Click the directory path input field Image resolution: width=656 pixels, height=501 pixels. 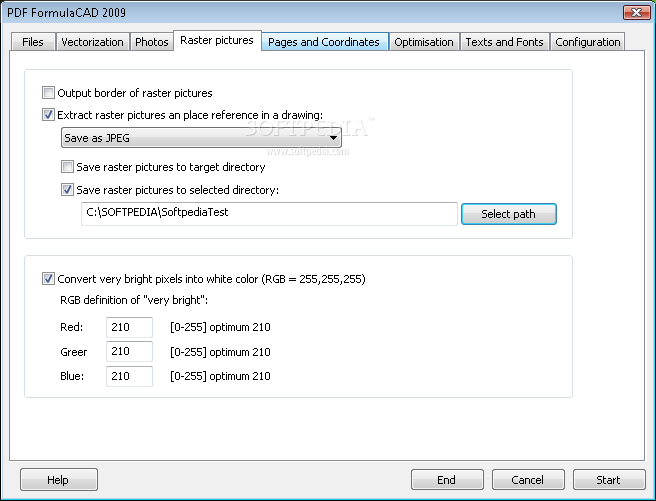(x=269, y=214)
